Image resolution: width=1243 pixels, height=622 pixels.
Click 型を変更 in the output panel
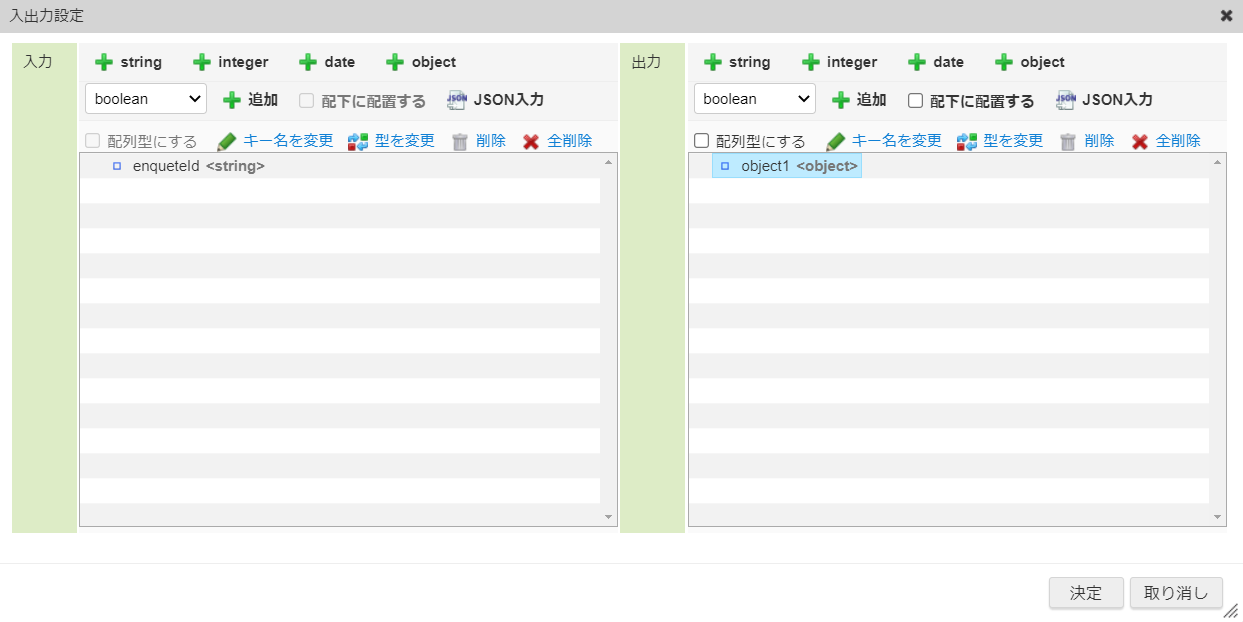1000,141
